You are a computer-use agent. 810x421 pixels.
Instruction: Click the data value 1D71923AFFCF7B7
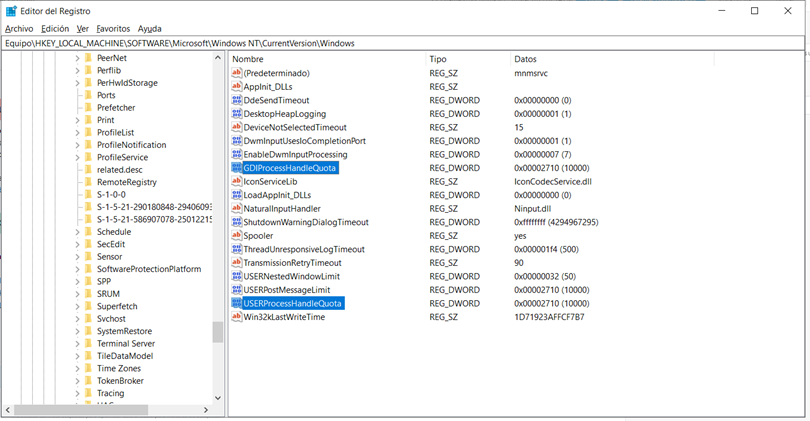(549, 317)
